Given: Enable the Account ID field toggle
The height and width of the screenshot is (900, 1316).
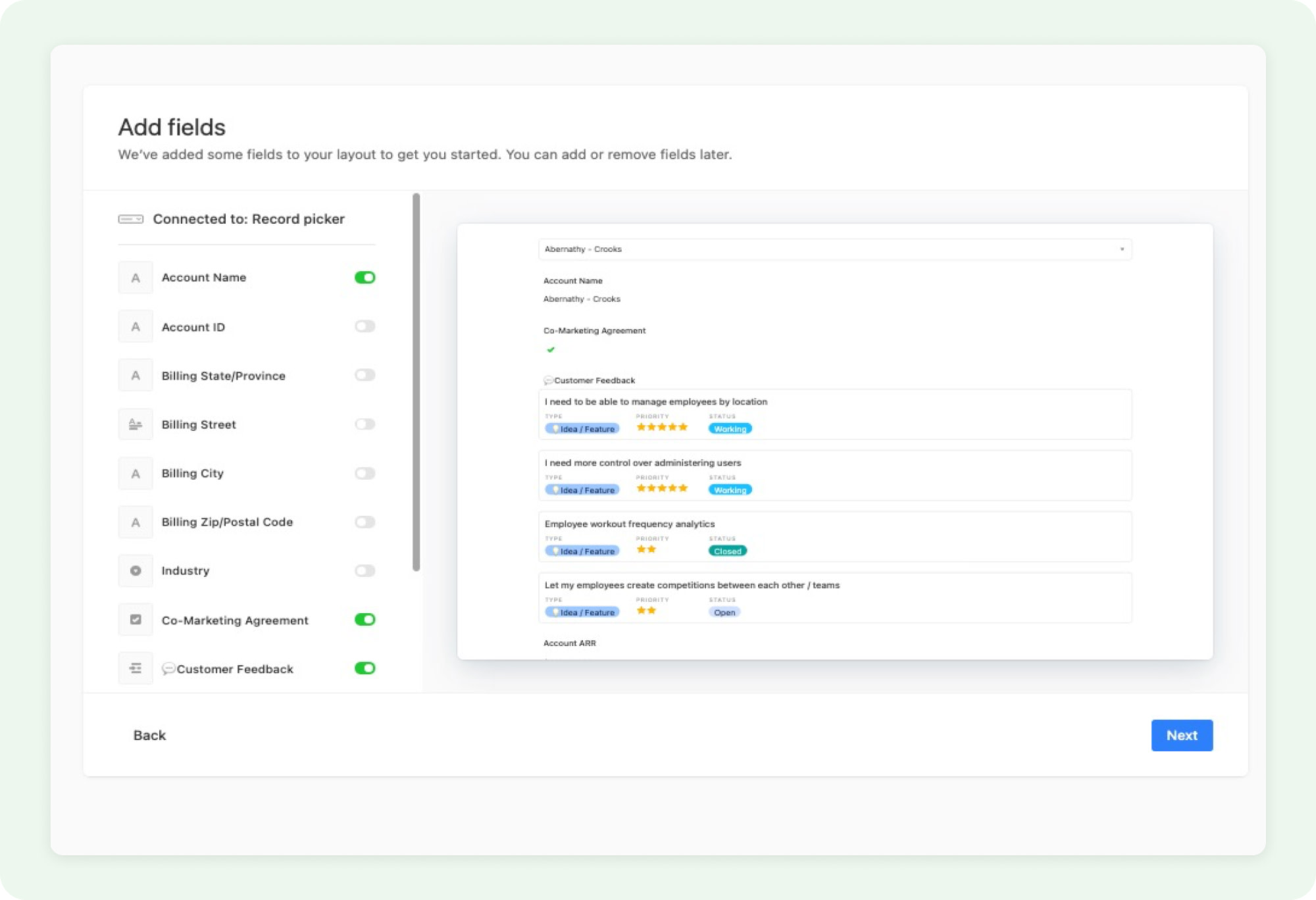Looking at the screenshot, I should click(x=364, y=326).
